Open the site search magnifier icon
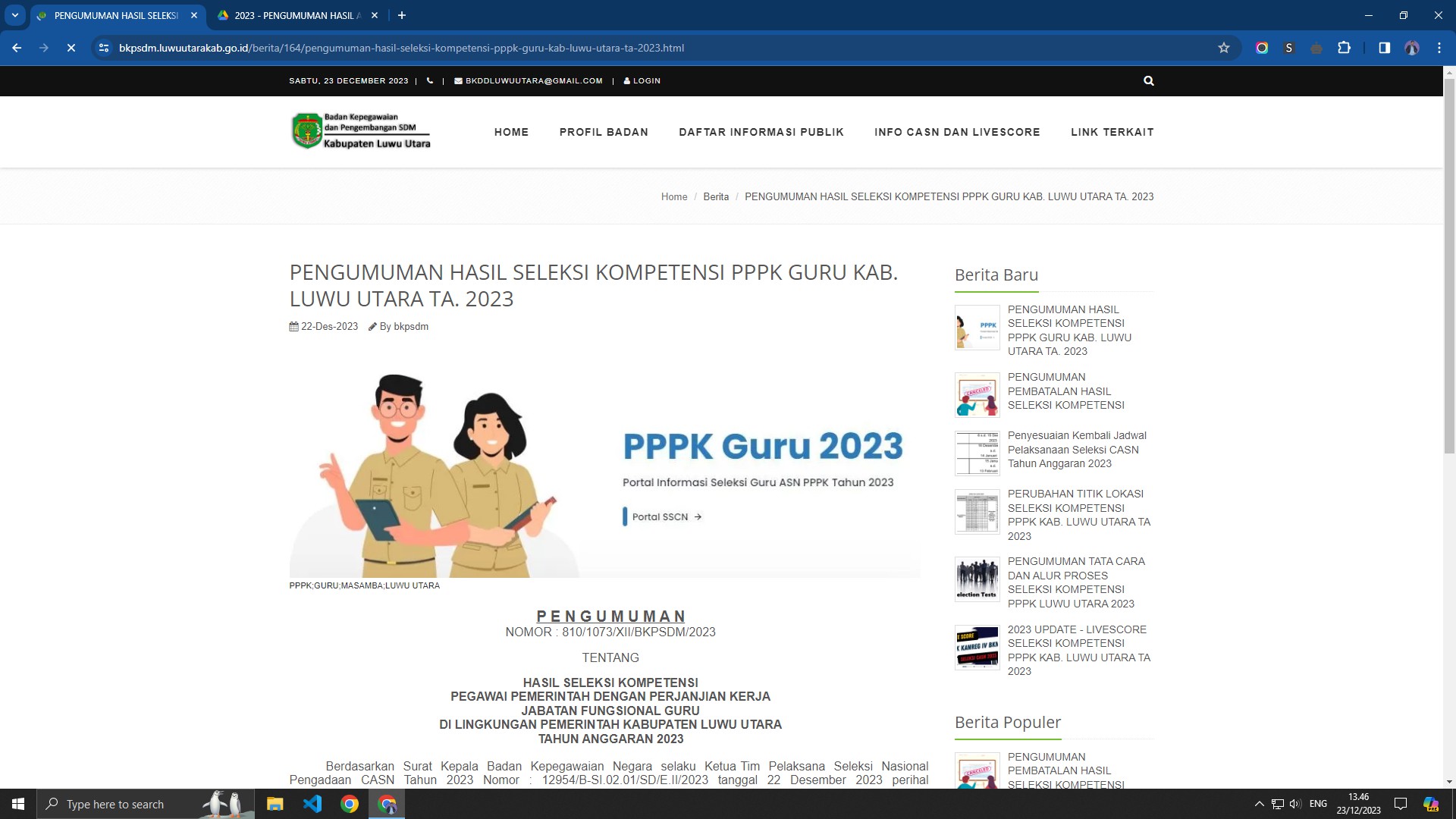The image size is (1456, 819). point(1149,80)
